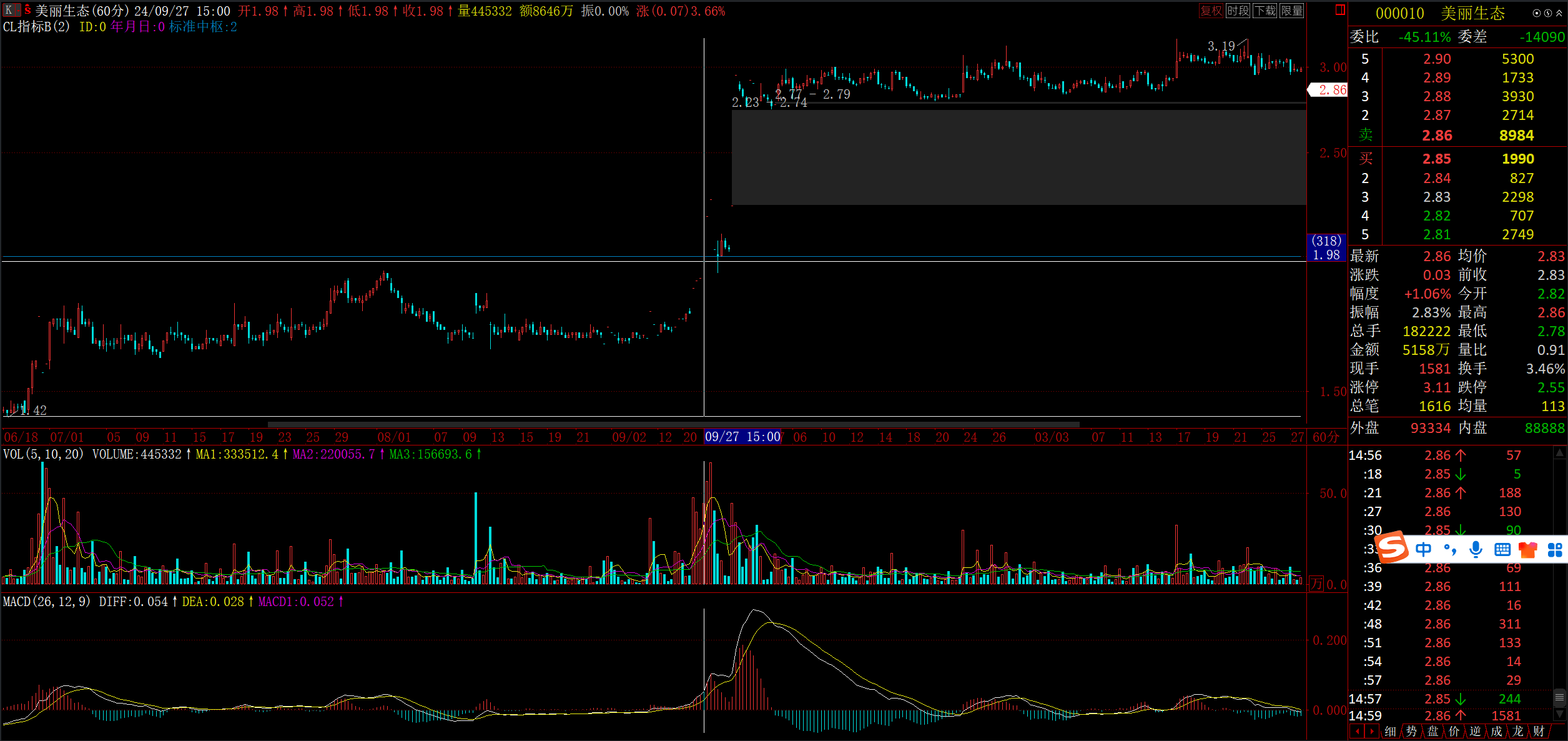This screenshot has height=741, width=1568.
Task: Select the 逆 tab
Action: [1475, 731]
